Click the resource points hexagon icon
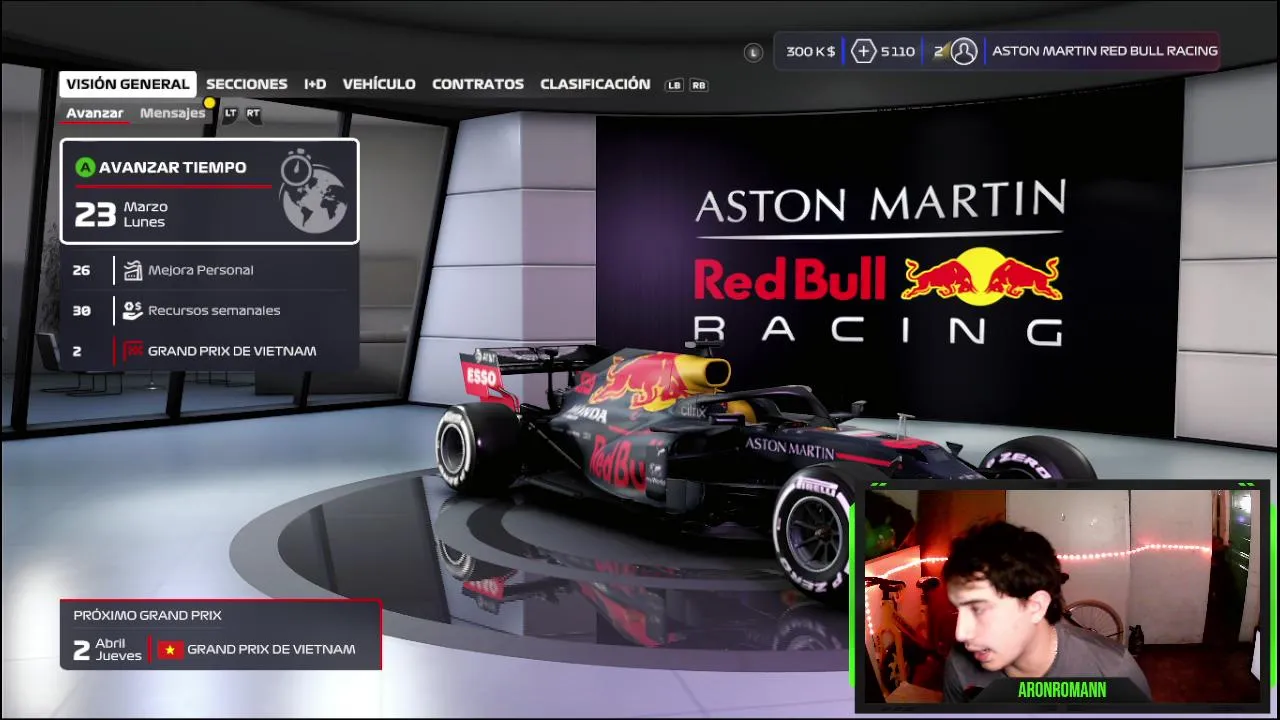Screen dimensions: 1280x720 point(864,51)
